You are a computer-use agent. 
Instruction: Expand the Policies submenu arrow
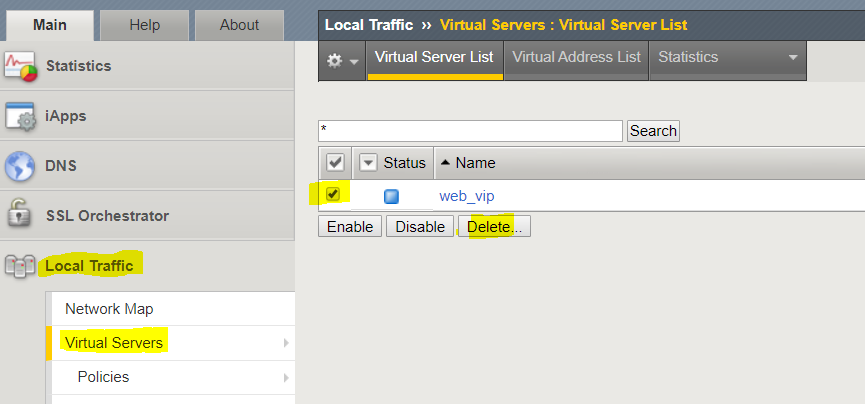click(286, 378)
